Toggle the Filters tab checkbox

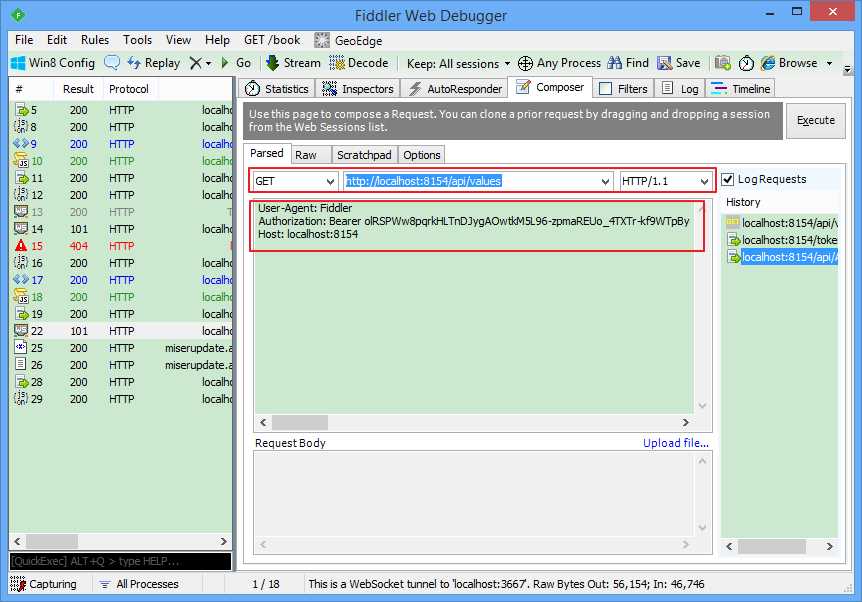[x=605, y=89]
